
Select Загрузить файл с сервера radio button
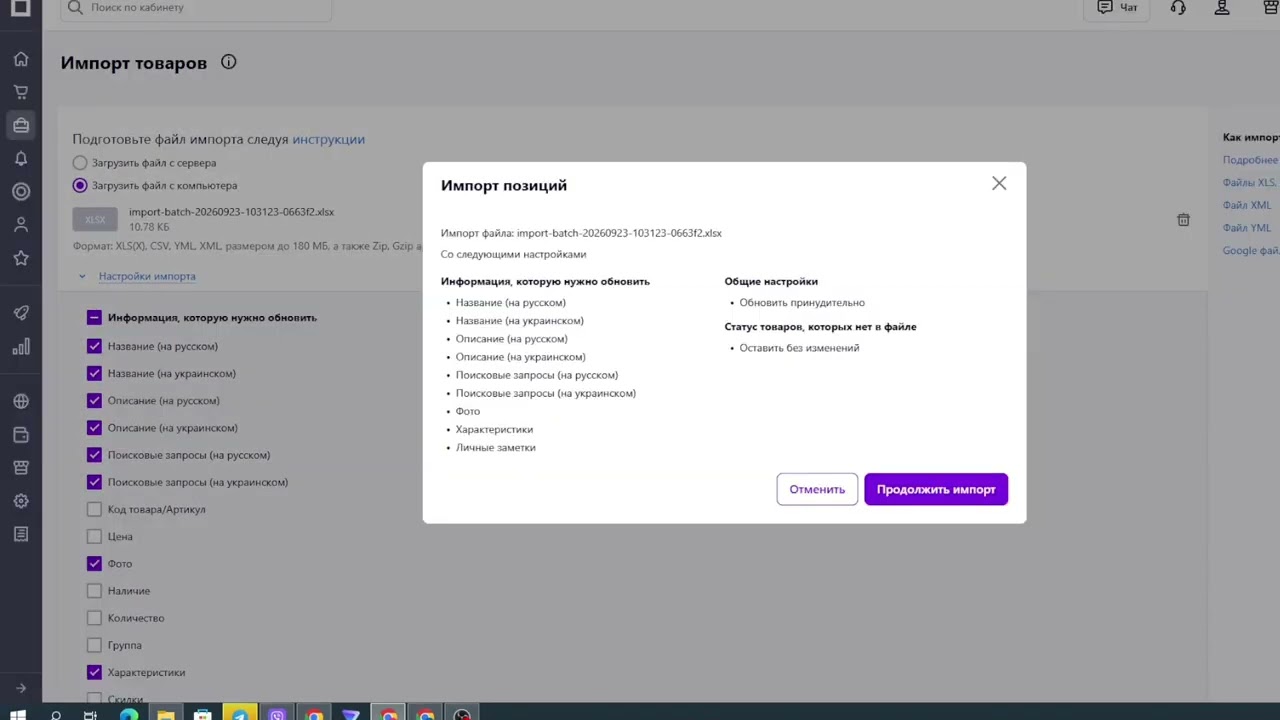80,162
